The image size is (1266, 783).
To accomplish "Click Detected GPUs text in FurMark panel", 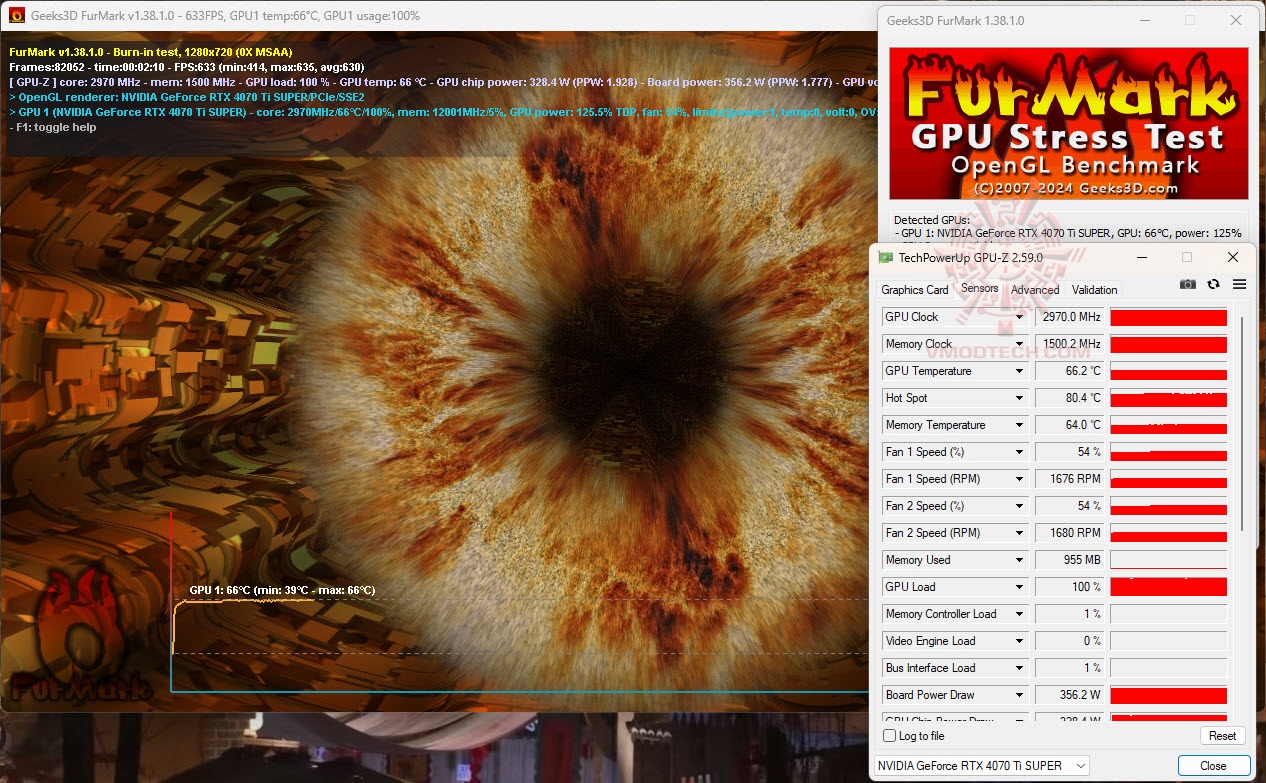I will click(931, 220).
